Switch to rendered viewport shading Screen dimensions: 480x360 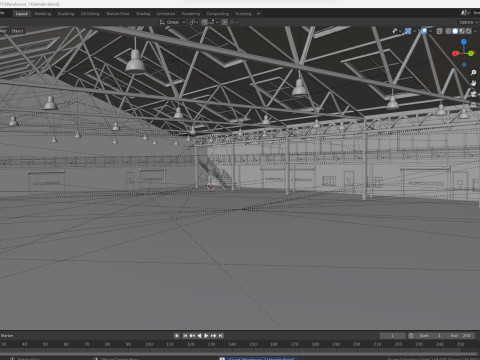468,31
